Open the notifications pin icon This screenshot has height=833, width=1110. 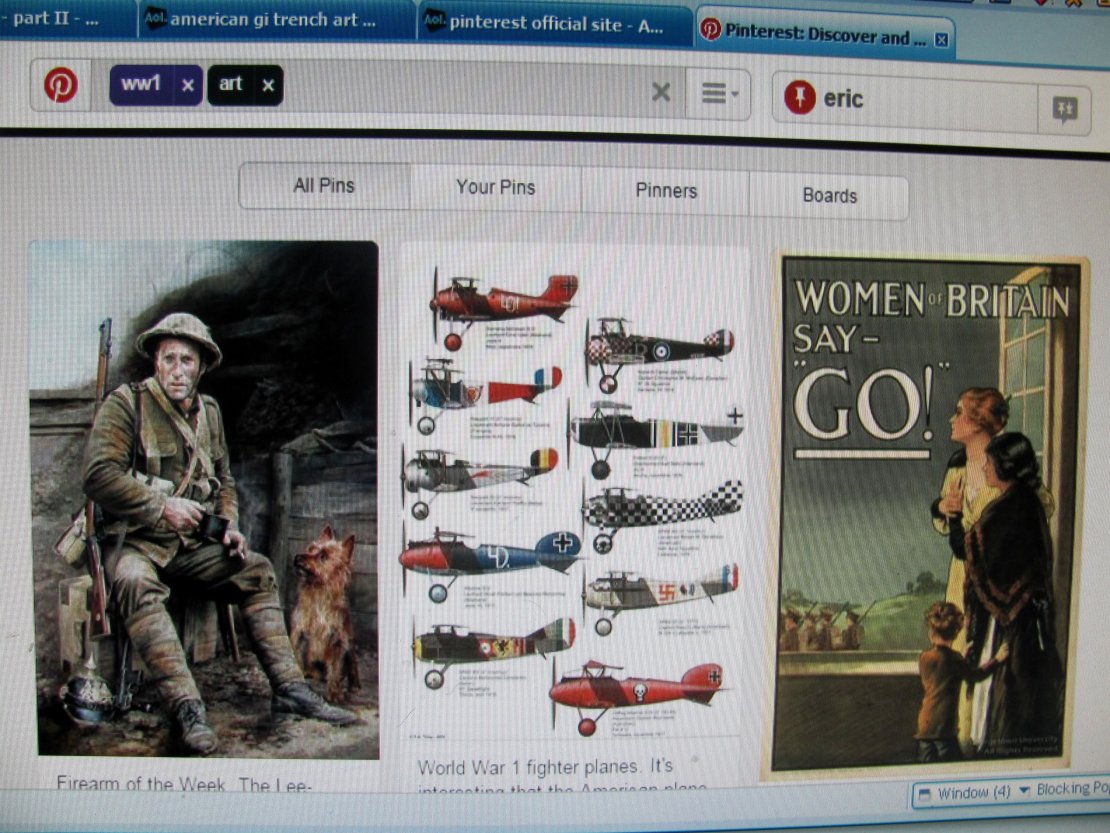pyautogui.click(x=1065, y=109)
